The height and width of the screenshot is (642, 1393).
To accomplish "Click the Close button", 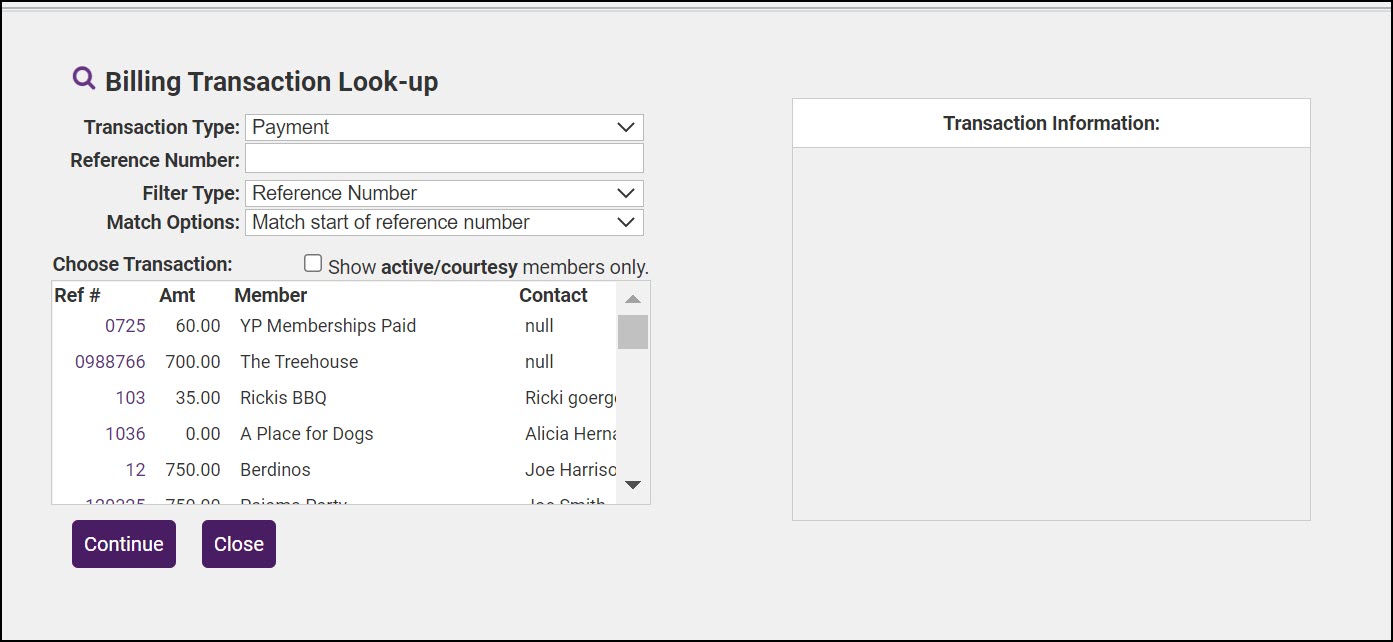I will click(239, 544).
